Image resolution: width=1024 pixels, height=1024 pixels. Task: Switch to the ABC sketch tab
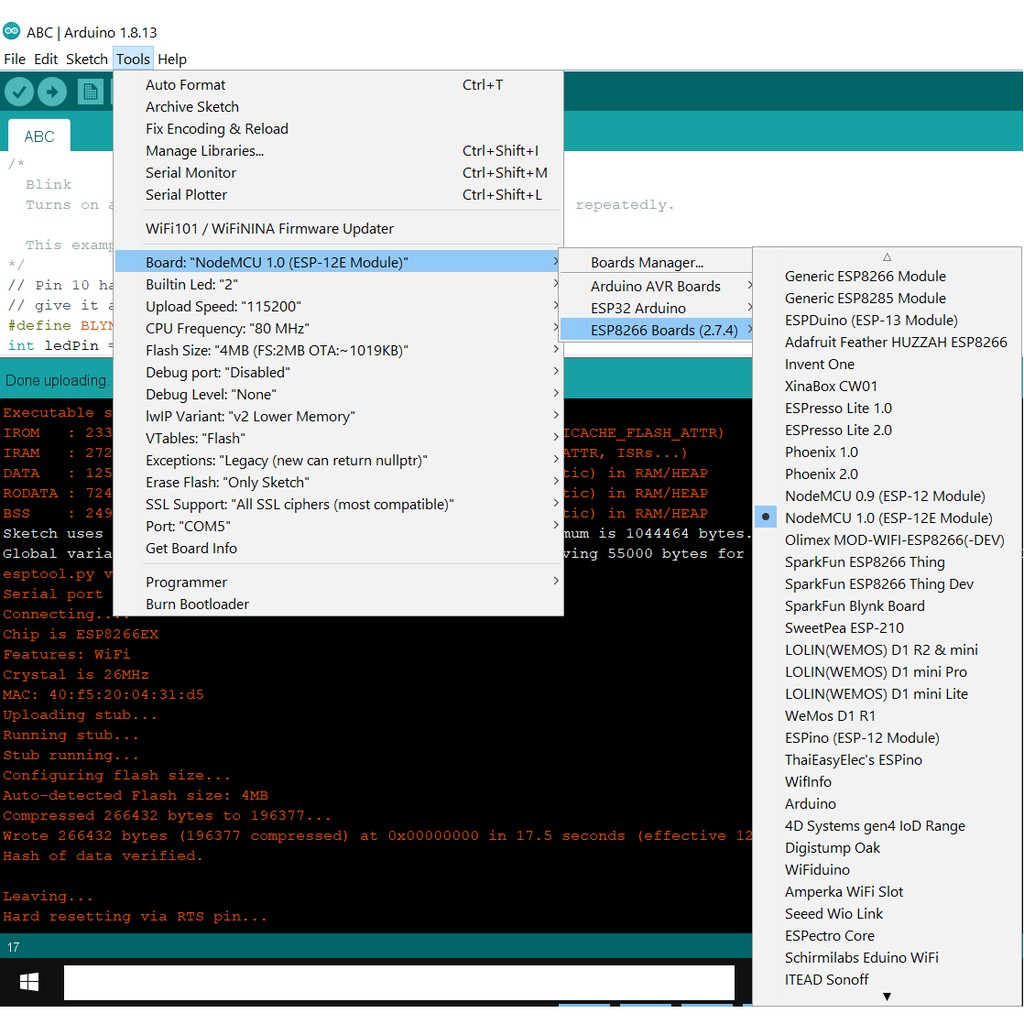pyautogui.click(x=39, y=137)
